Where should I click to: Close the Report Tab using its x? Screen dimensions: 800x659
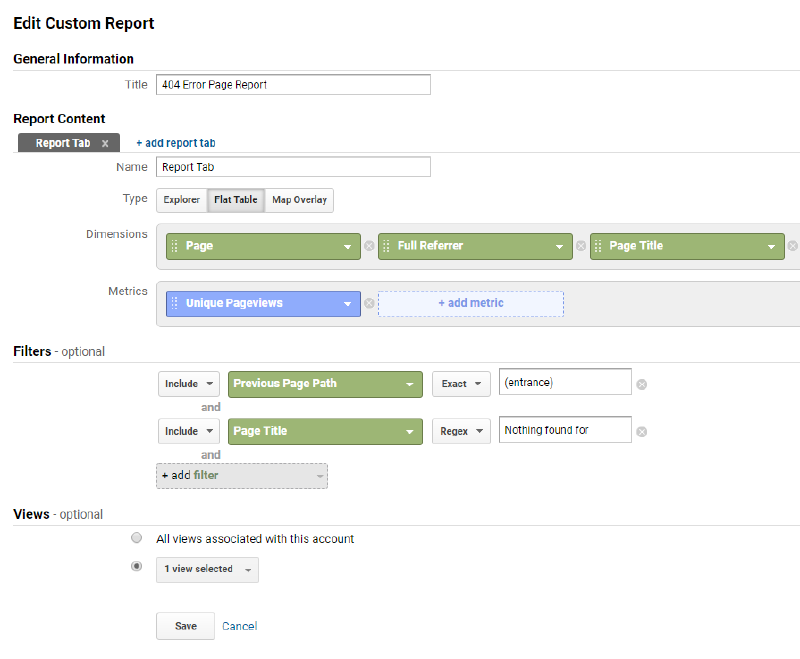point(105,143)
